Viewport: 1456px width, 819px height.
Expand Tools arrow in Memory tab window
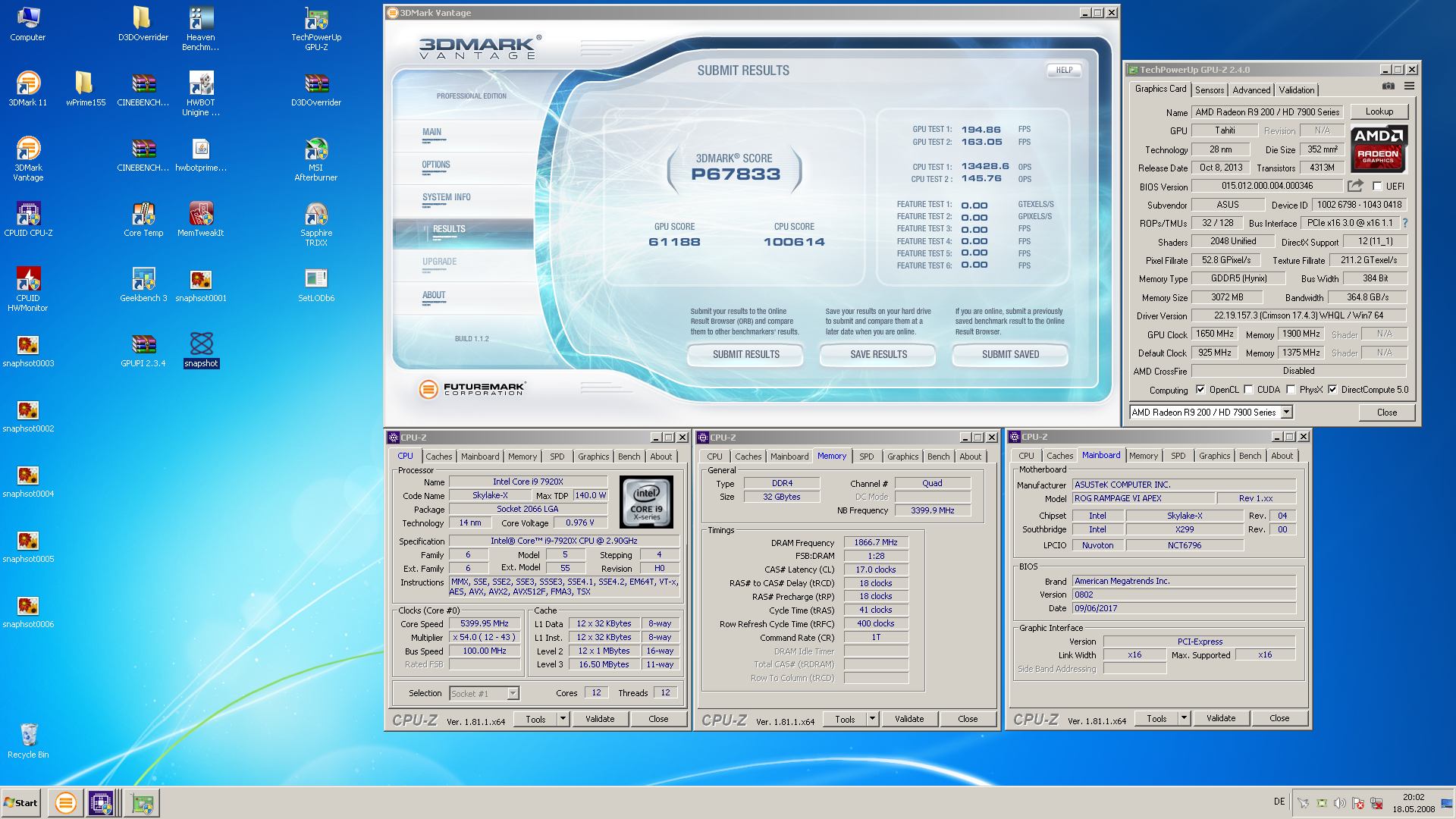click(x=872, y=719)
